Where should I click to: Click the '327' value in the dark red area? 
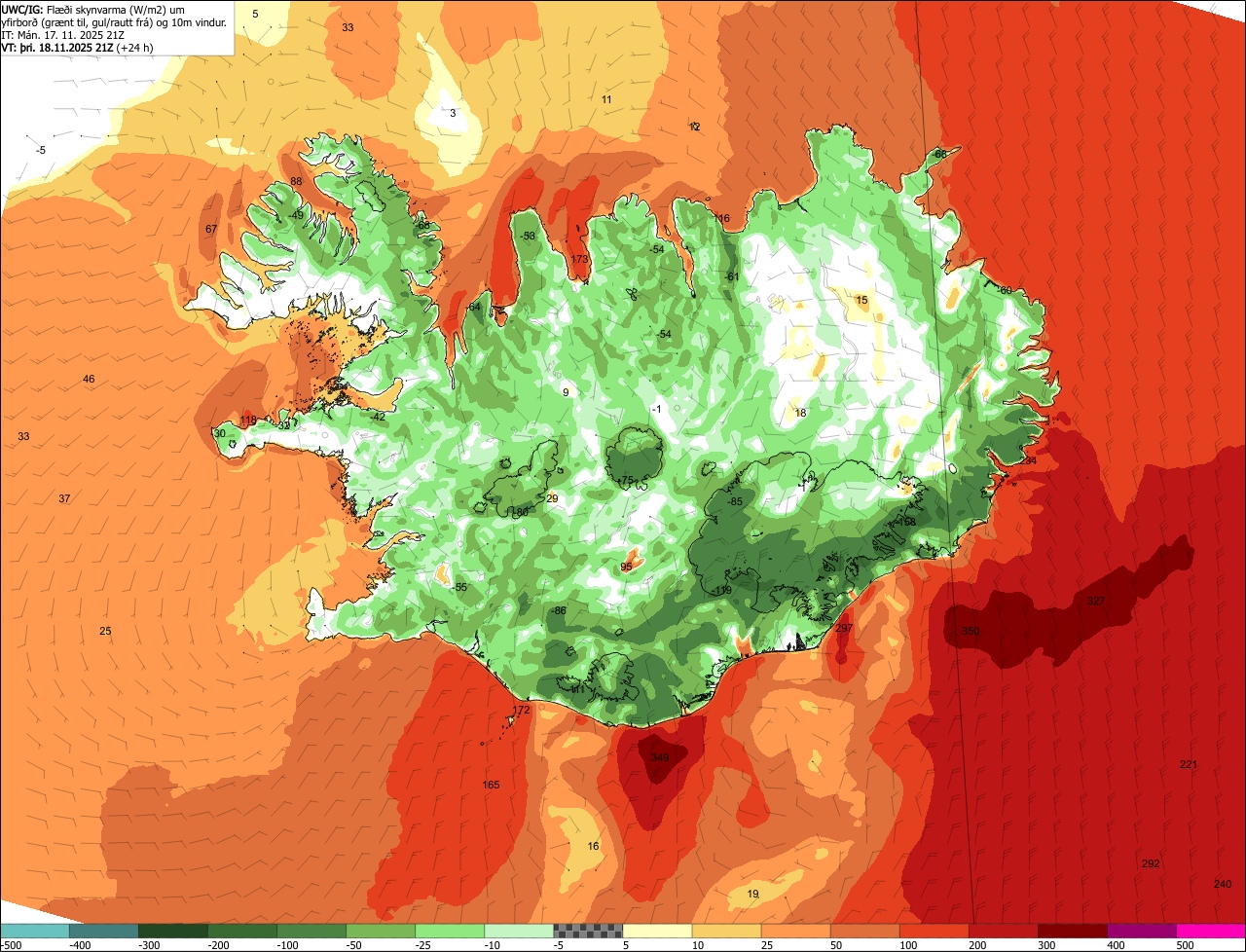coord(1096,601)
